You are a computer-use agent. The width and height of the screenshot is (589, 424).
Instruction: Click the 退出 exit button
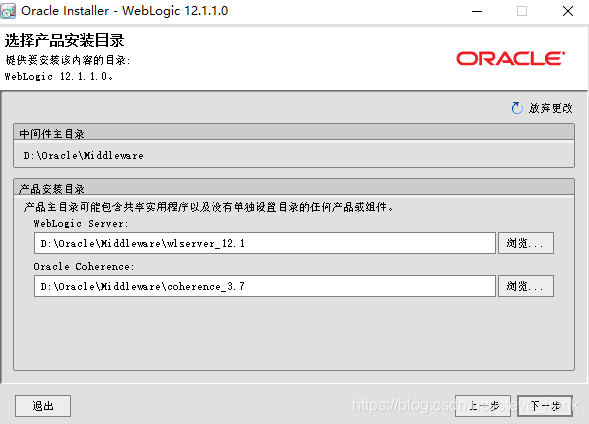point(43,406)
